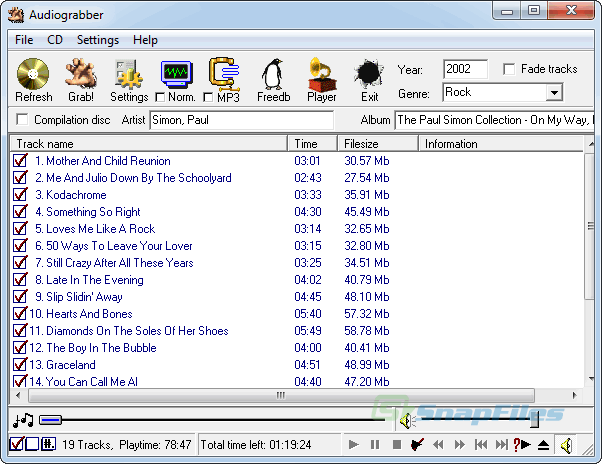Screen dimensions: 602x464
Task: Click the Information column header
Action: point(501,144)
